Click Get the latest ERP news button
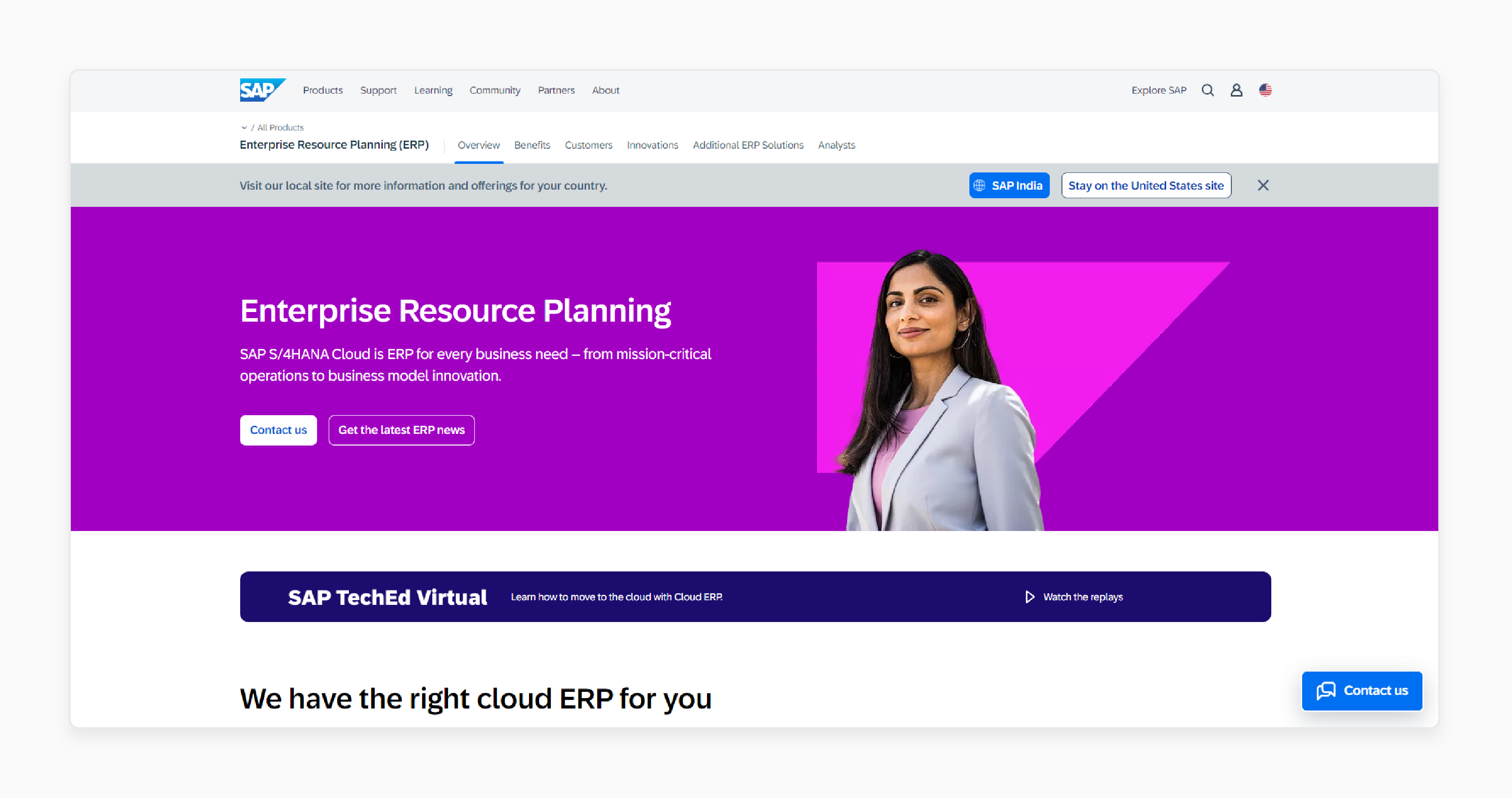The height and width of the screenshot is (798, 1512). [x=401, y=429]
